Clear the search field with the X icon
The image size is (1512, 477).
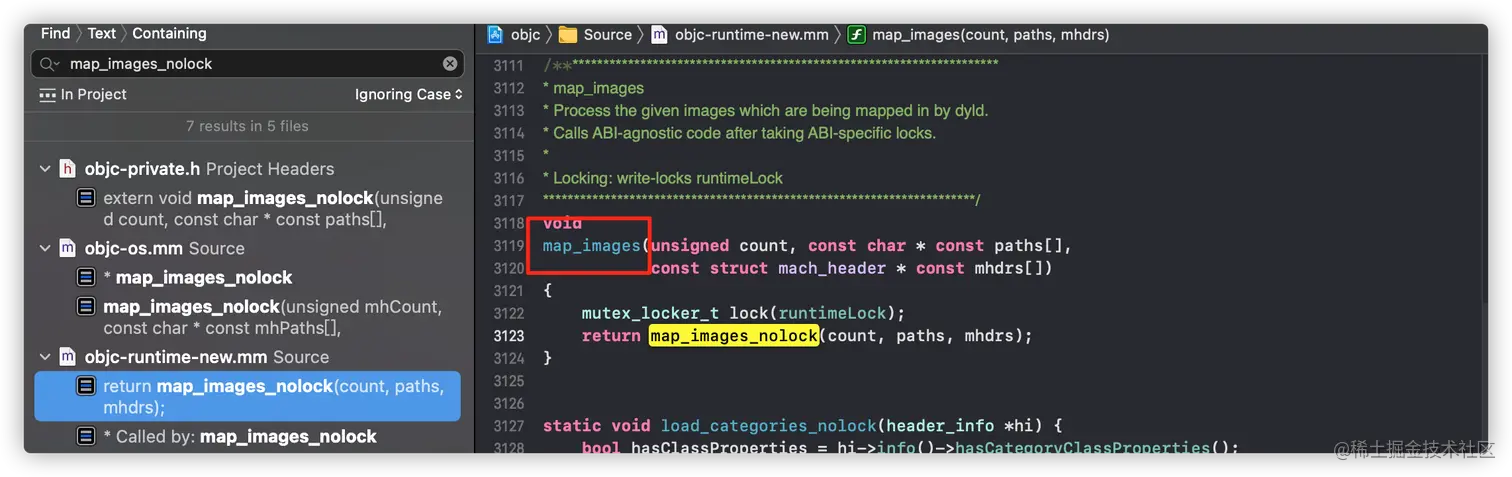click(450, 64)
